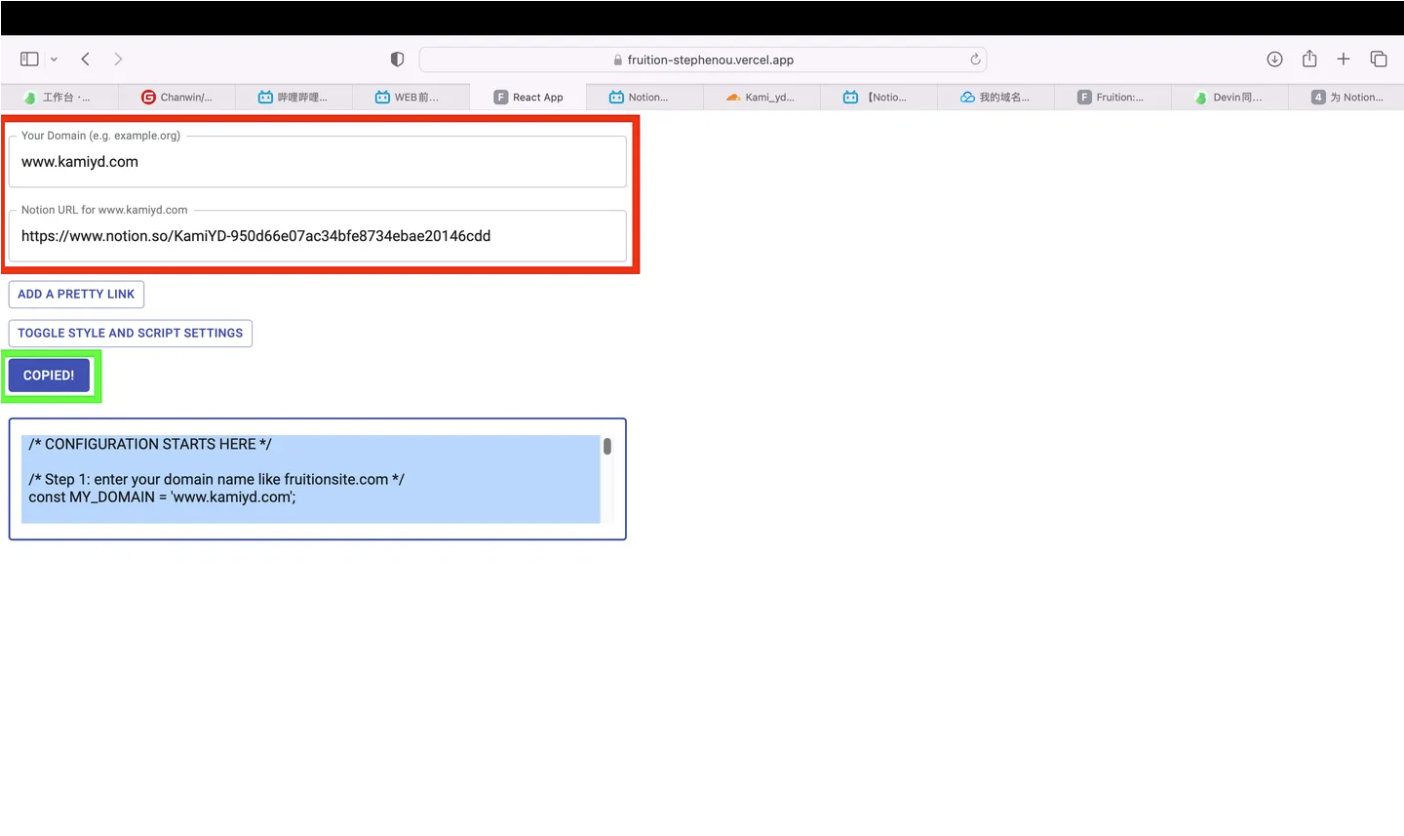Click the address bar showing fruition-stephenou.vercel.app
The height and width of the screenshot is (836, 1404).
(x=702, y=60)
